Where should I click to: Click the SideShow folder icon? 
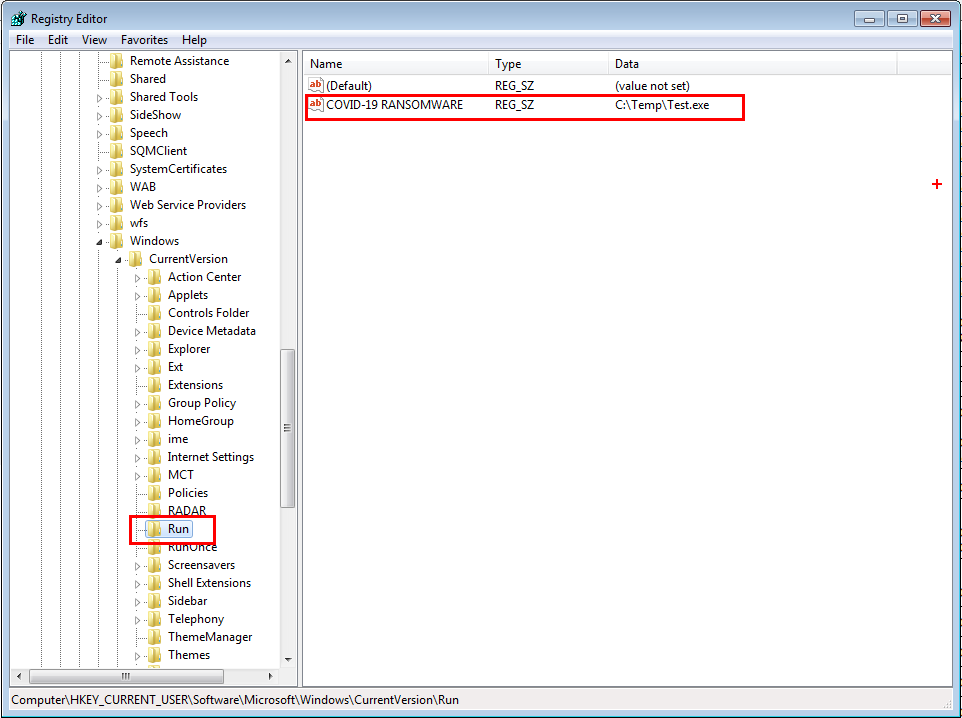coord(117,115)
